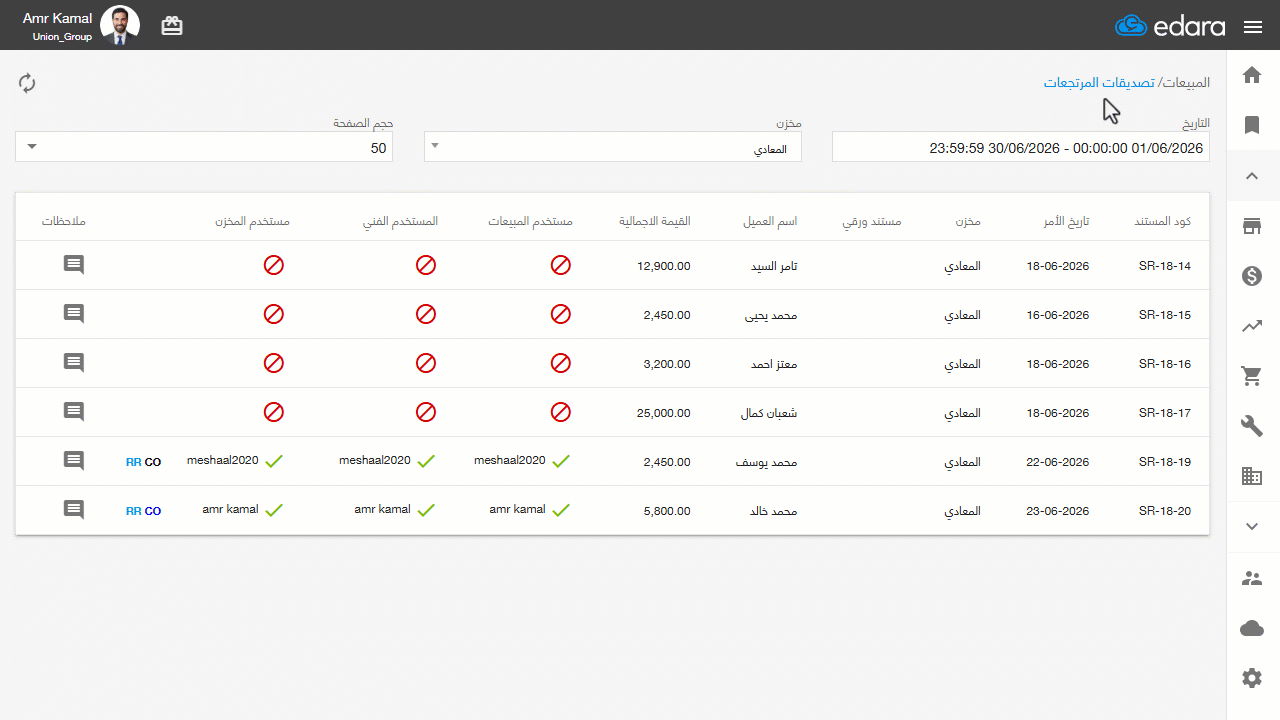Open the gift icon in top bar
Viewport: 1280px width, 720px height.
click(x=172, y=26)
